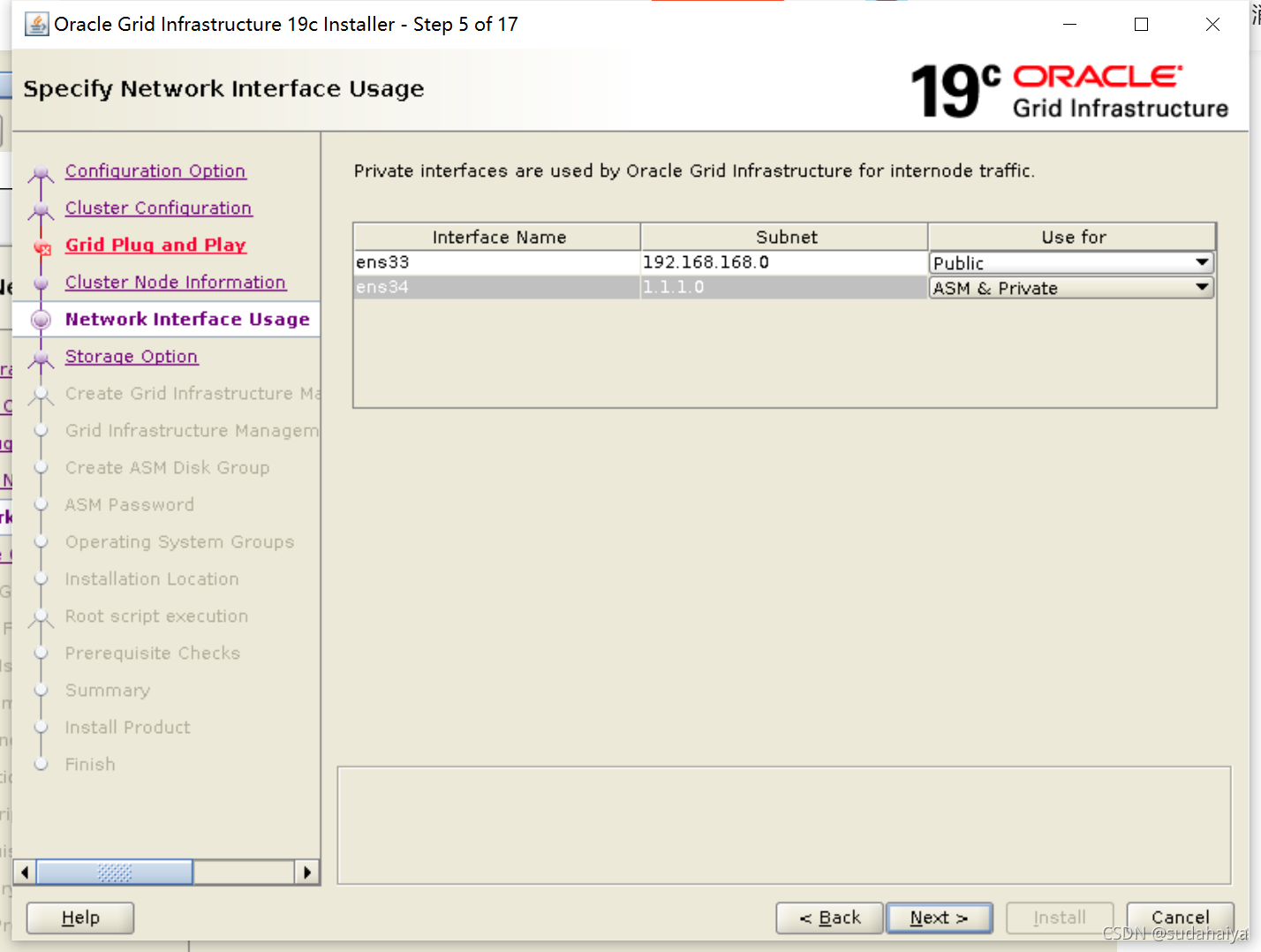Click the bullet beside Cluster Node Information

[x=41, y=283]
